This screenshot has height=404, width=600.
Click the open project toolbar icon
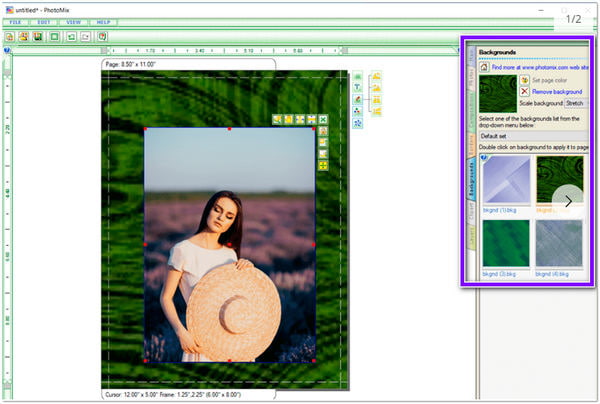click(24, 37)
